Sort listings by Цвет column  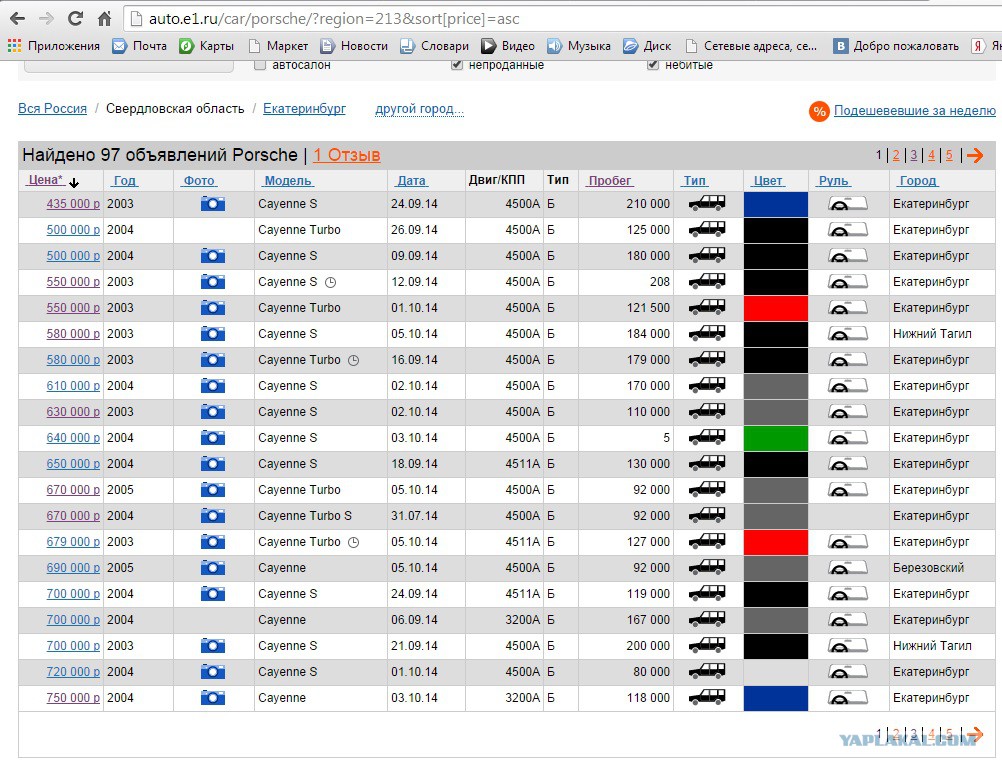coord(767,181)
